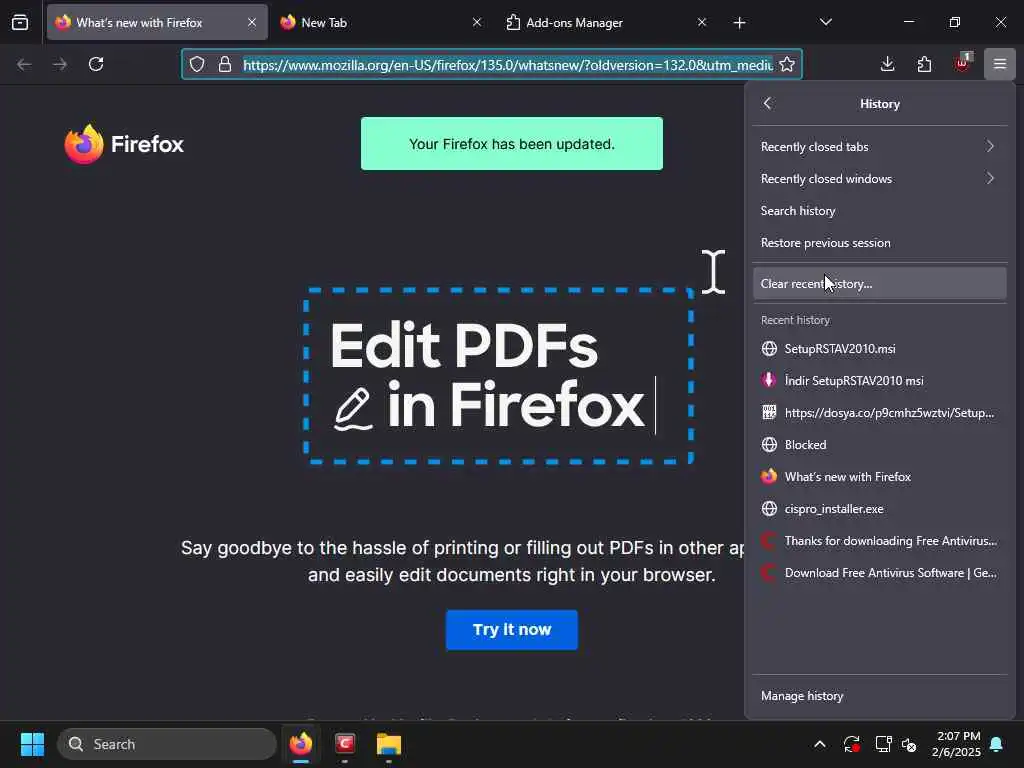Open Thanks for downloading Free Antivirus entry
1024x768 pixels.
tap(879, 540)
